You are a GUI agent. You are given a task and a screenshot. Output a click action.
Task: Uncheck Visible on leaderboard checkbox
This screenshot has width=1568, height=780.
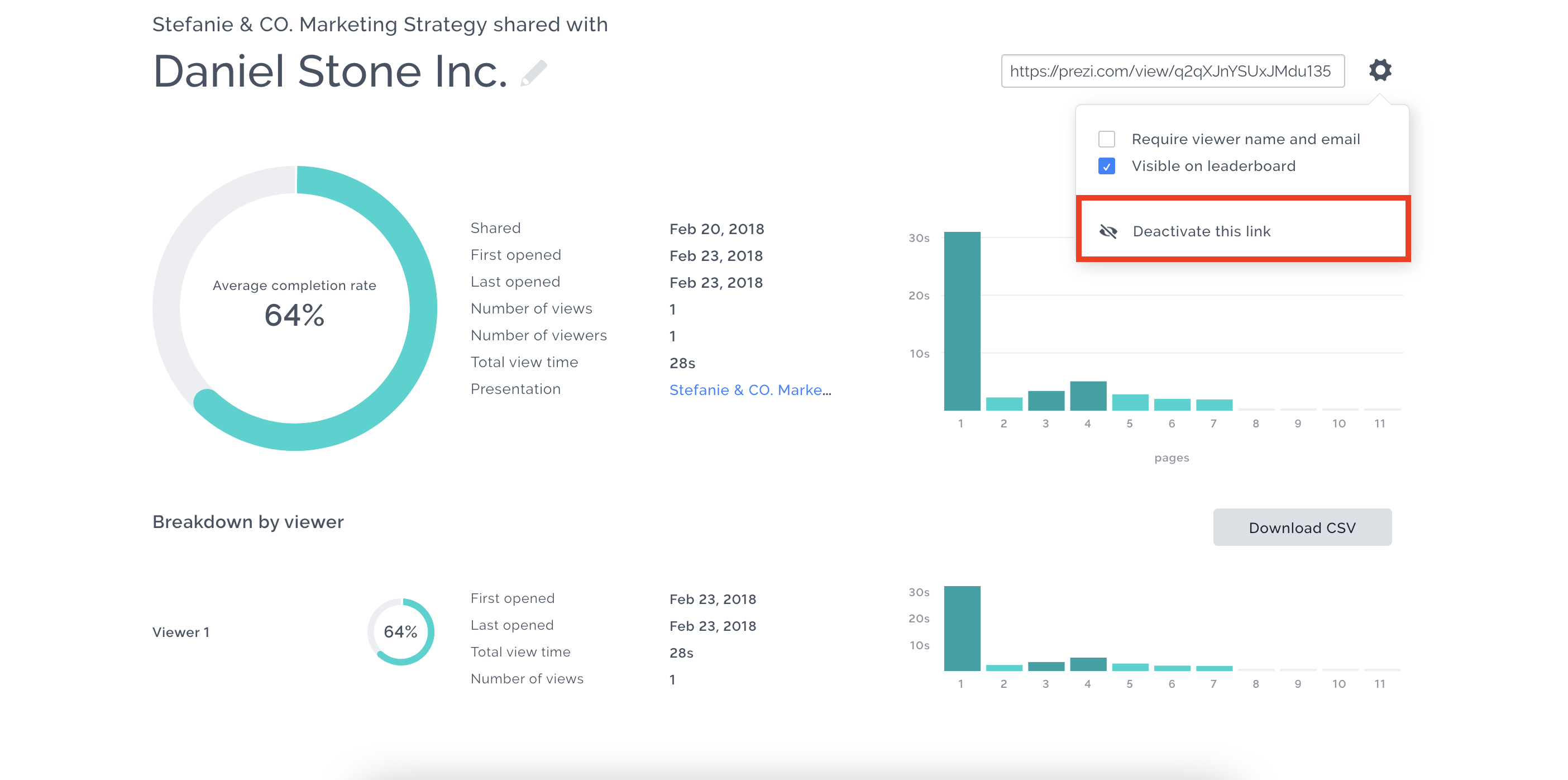click(1106, 167)
